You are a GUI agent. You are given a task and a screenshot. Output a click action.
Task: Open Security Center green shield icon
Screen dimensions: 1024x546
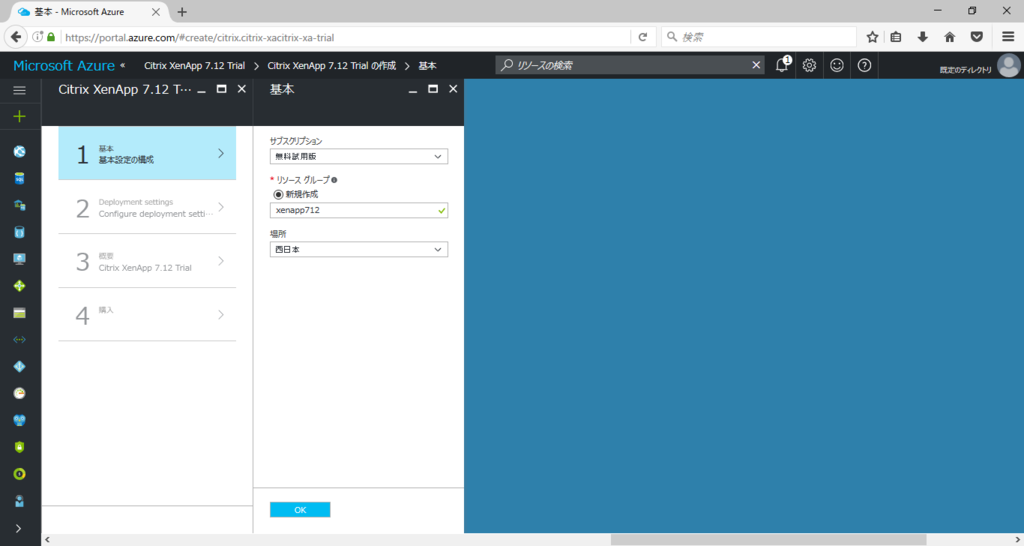[20, 447]
